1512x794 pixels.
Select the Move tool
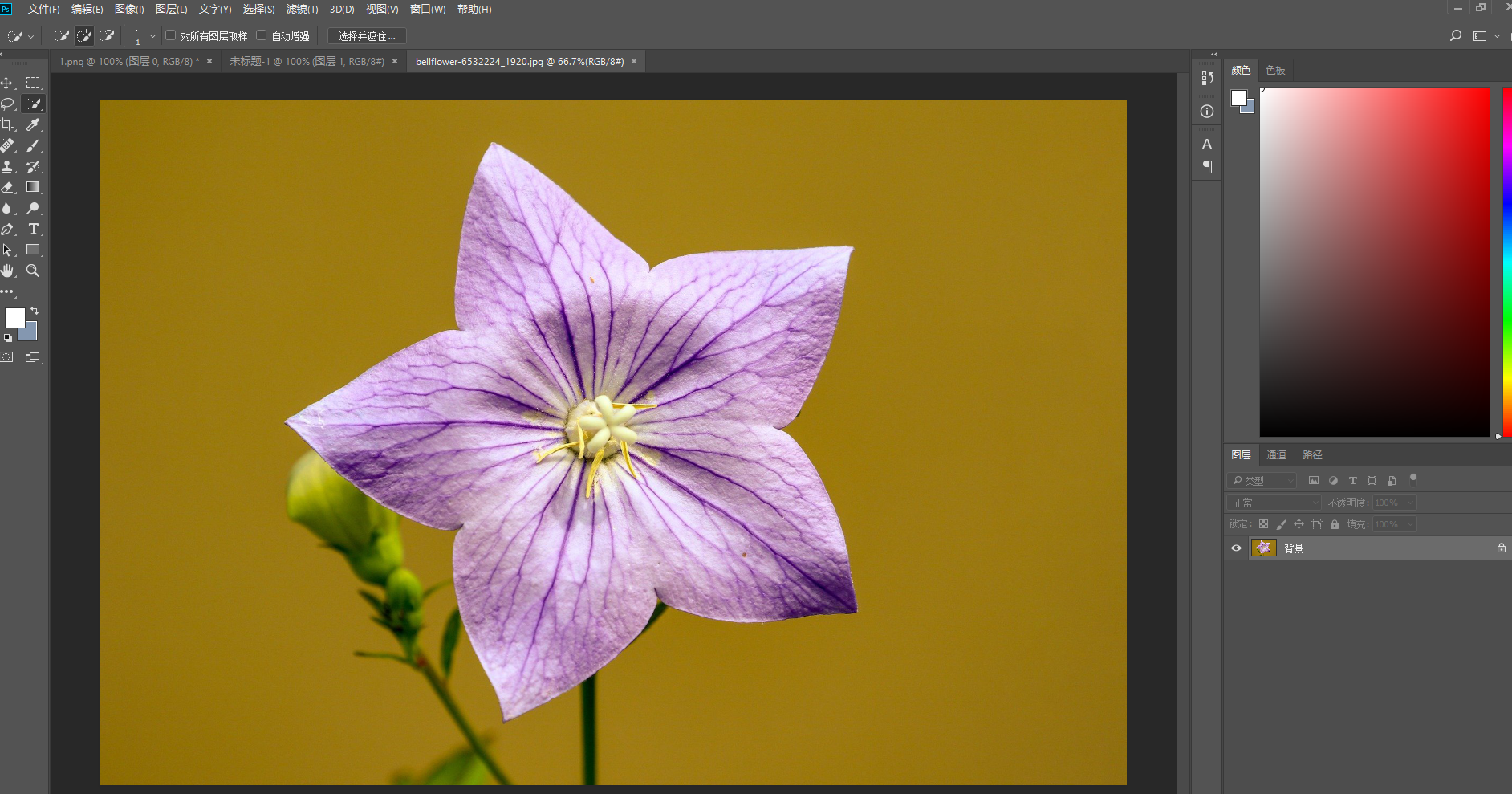7,83
